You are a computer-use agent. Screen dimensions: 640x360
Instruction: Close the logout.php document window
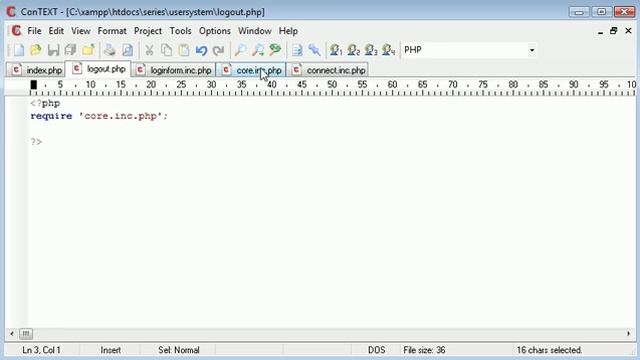pos(628,31)
